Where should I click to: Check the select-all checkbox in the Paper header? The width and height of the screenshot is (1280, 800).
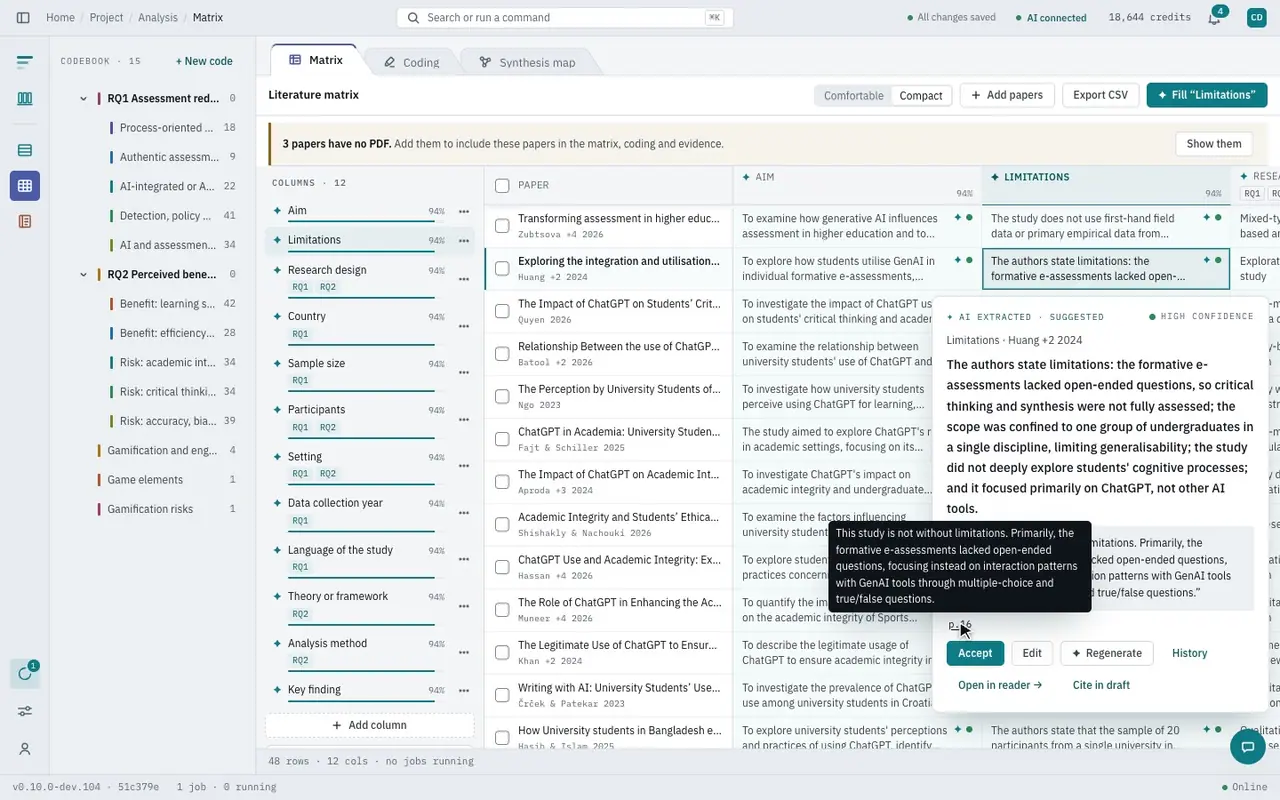(x=502, y=185)
